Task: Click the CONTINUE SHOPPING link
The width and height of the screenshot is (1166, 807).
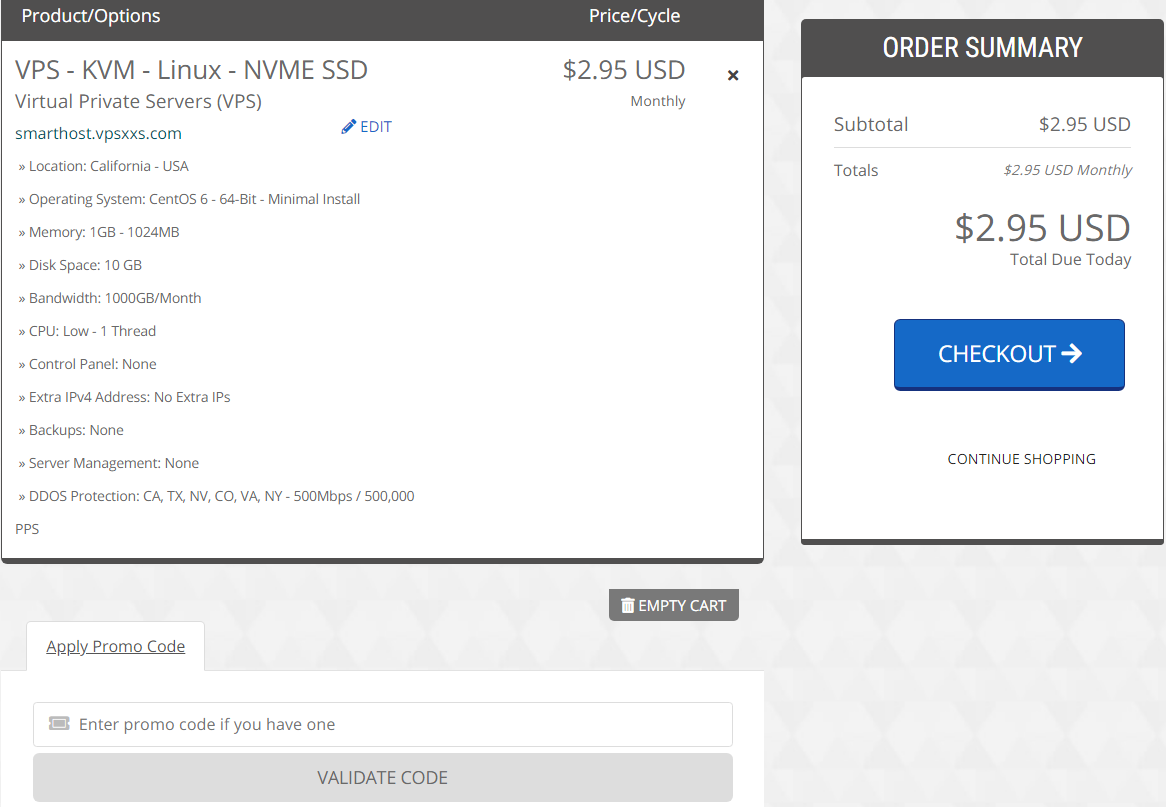Action: click(x=1021, y=459)
